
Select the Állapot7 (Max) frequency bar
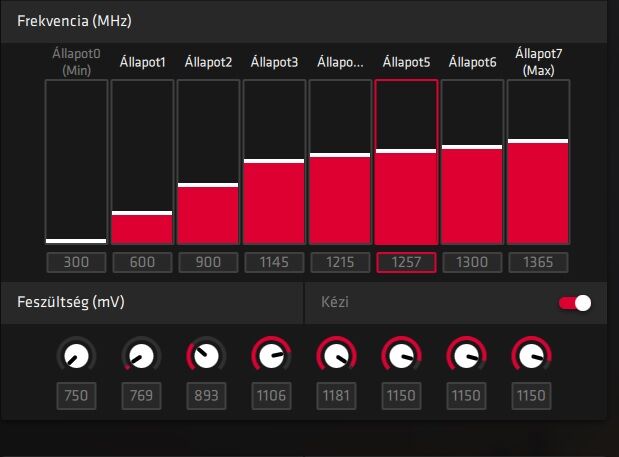[538, 162]
